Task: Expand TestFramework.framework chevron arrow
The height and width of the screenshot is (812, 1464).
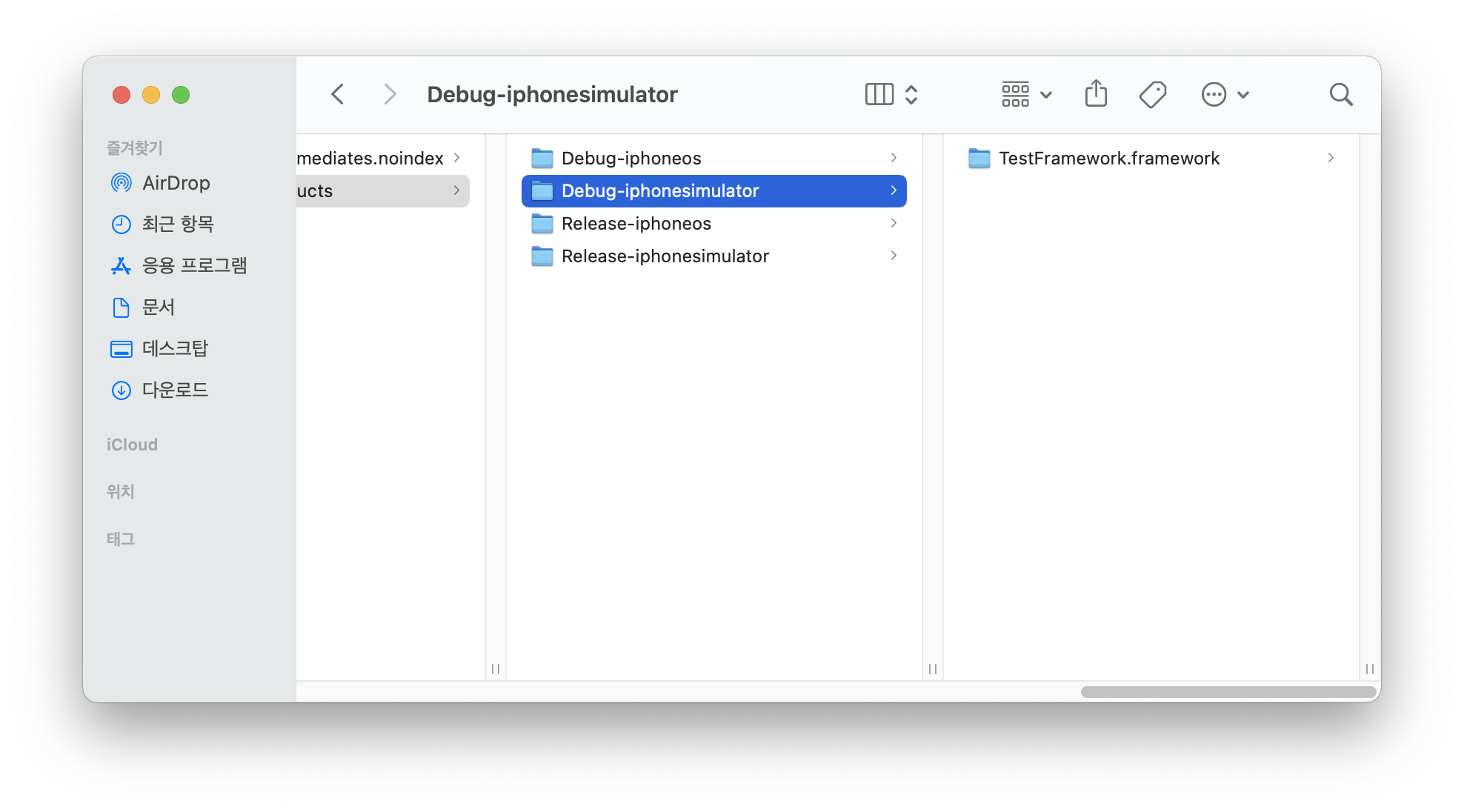Action: 1331,158
